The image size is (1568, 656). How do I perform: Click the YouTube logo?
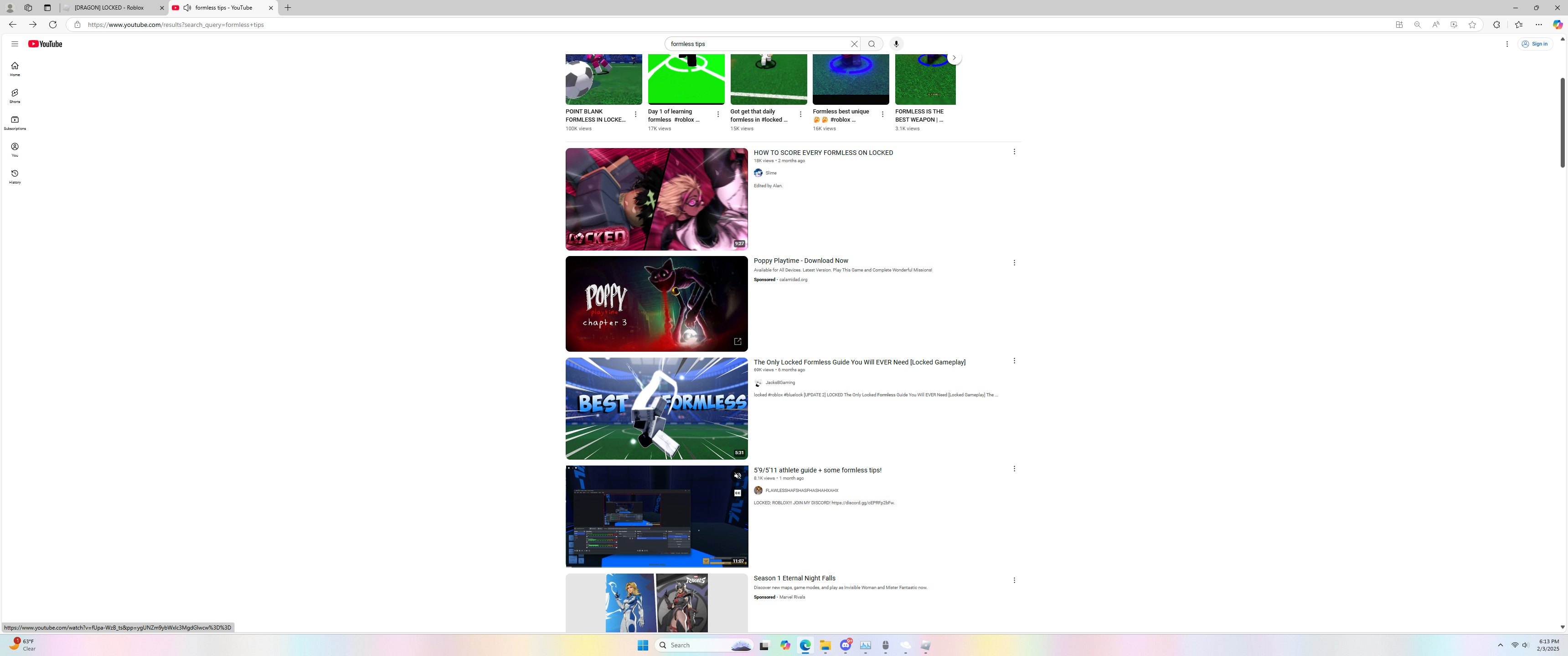tap(45, 44)
